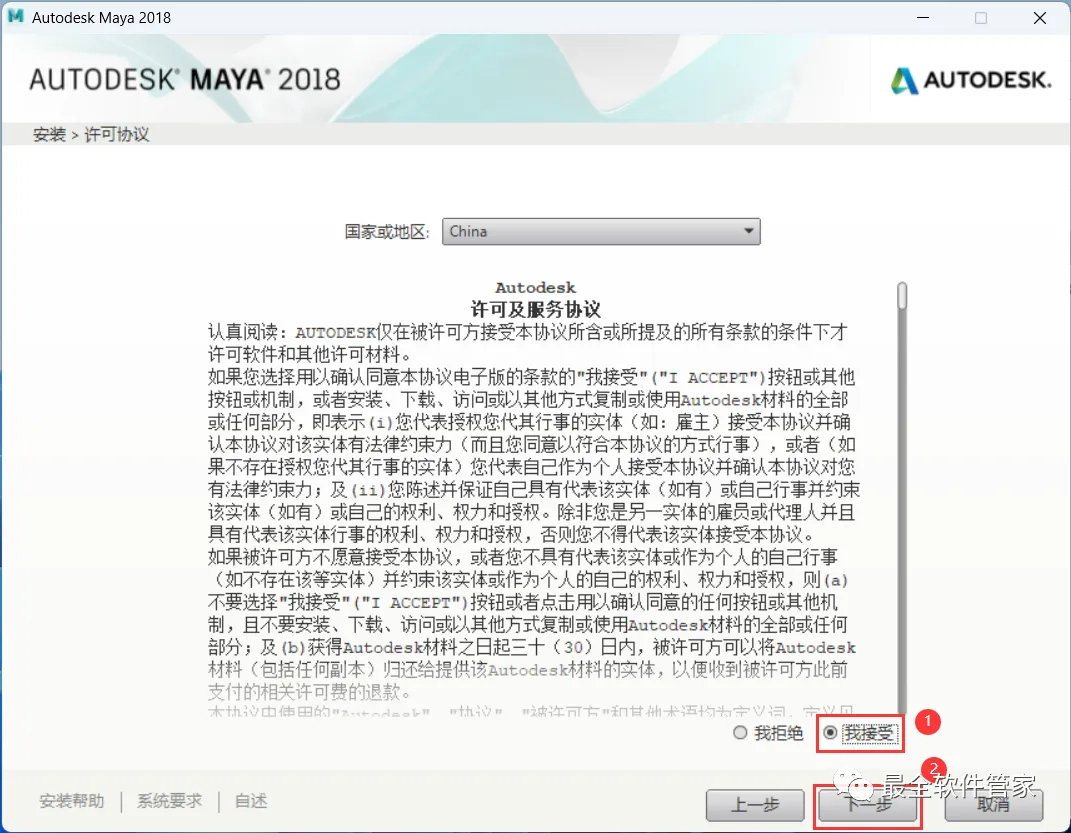Click paragraph beginning 认真阅读 in the agreement

click(x=528, y=343)
